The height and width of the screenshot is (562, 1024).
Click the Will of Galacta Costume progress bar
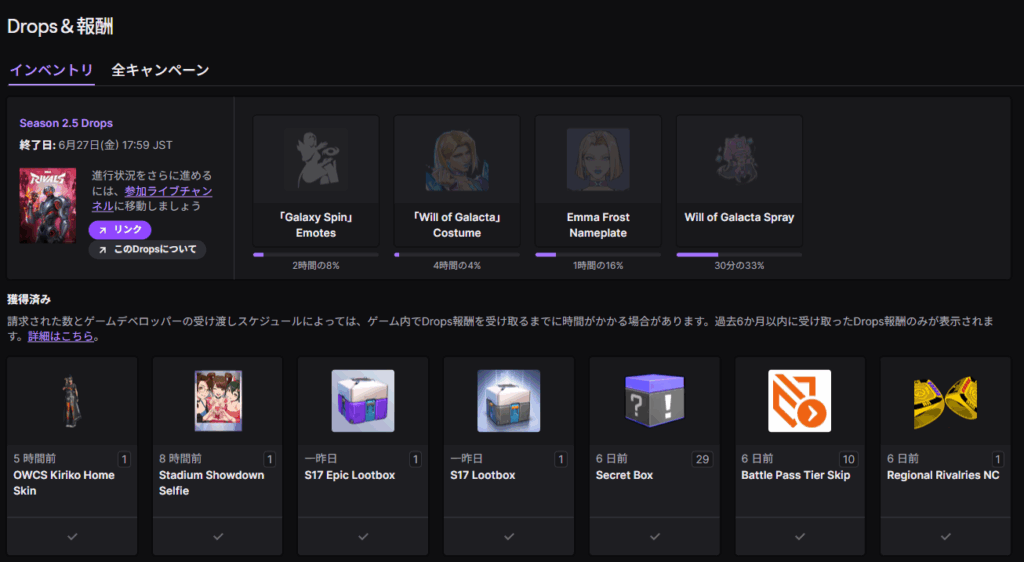[x=457, y=255]
